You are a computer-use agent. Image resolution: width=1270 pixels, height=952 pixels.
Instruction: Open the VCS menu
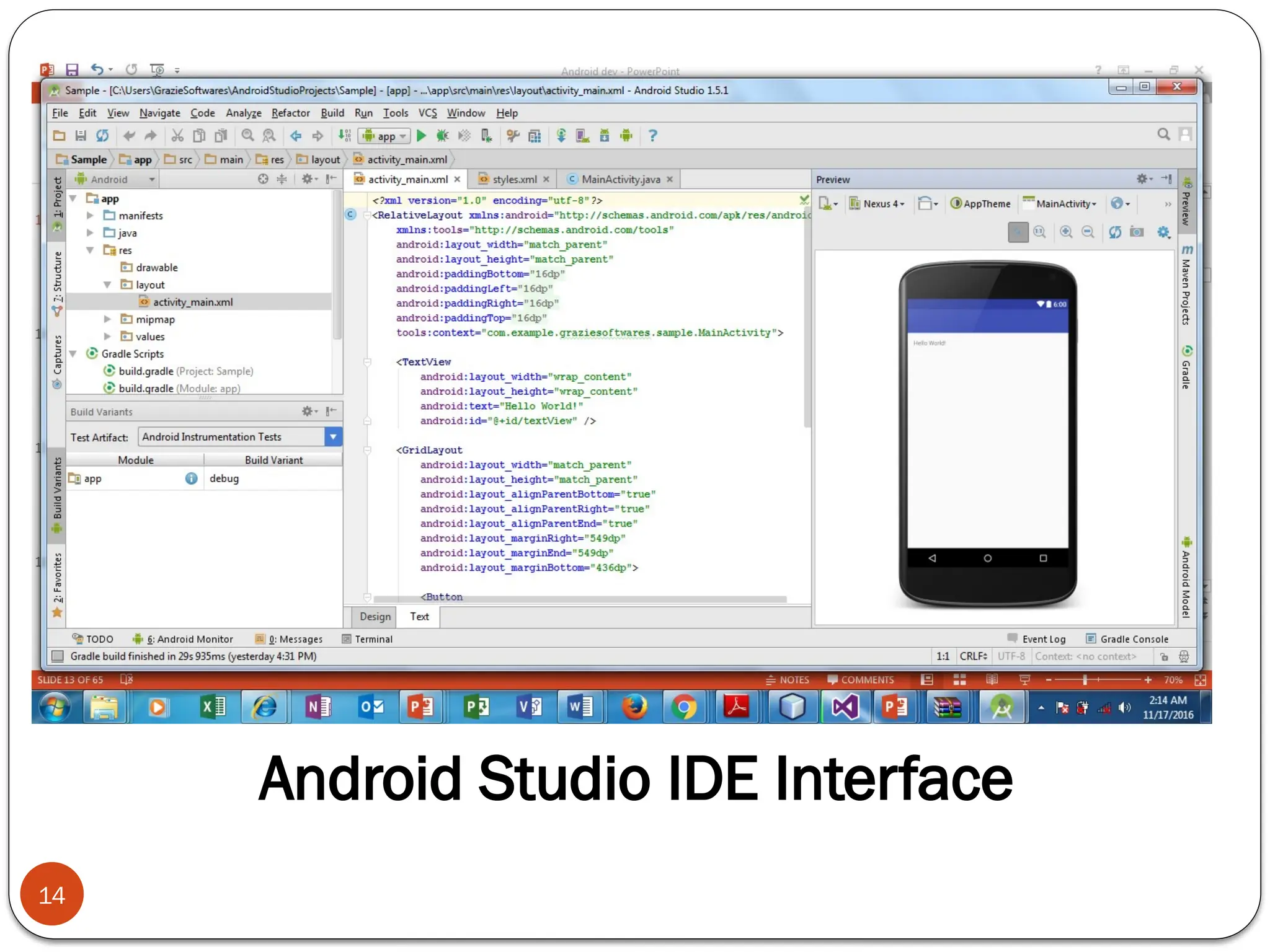tap(427, 113)
